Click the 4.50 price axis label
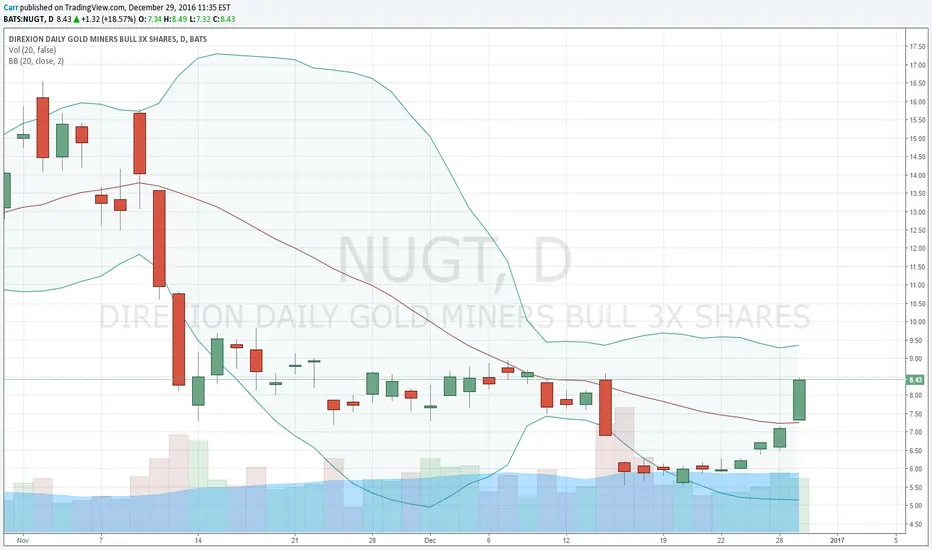Viewport: 932px width, 550px height. pyautogui.click(x=917, y=524)
